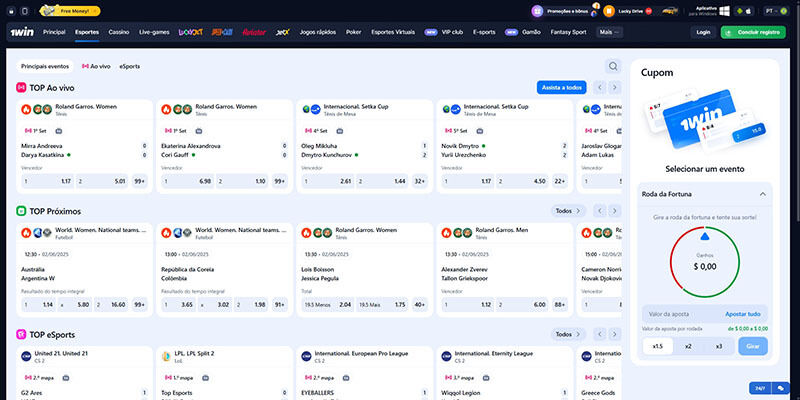Click the 1win logo
This screenshot has width=800, height=400.
(x=22, y=32)
